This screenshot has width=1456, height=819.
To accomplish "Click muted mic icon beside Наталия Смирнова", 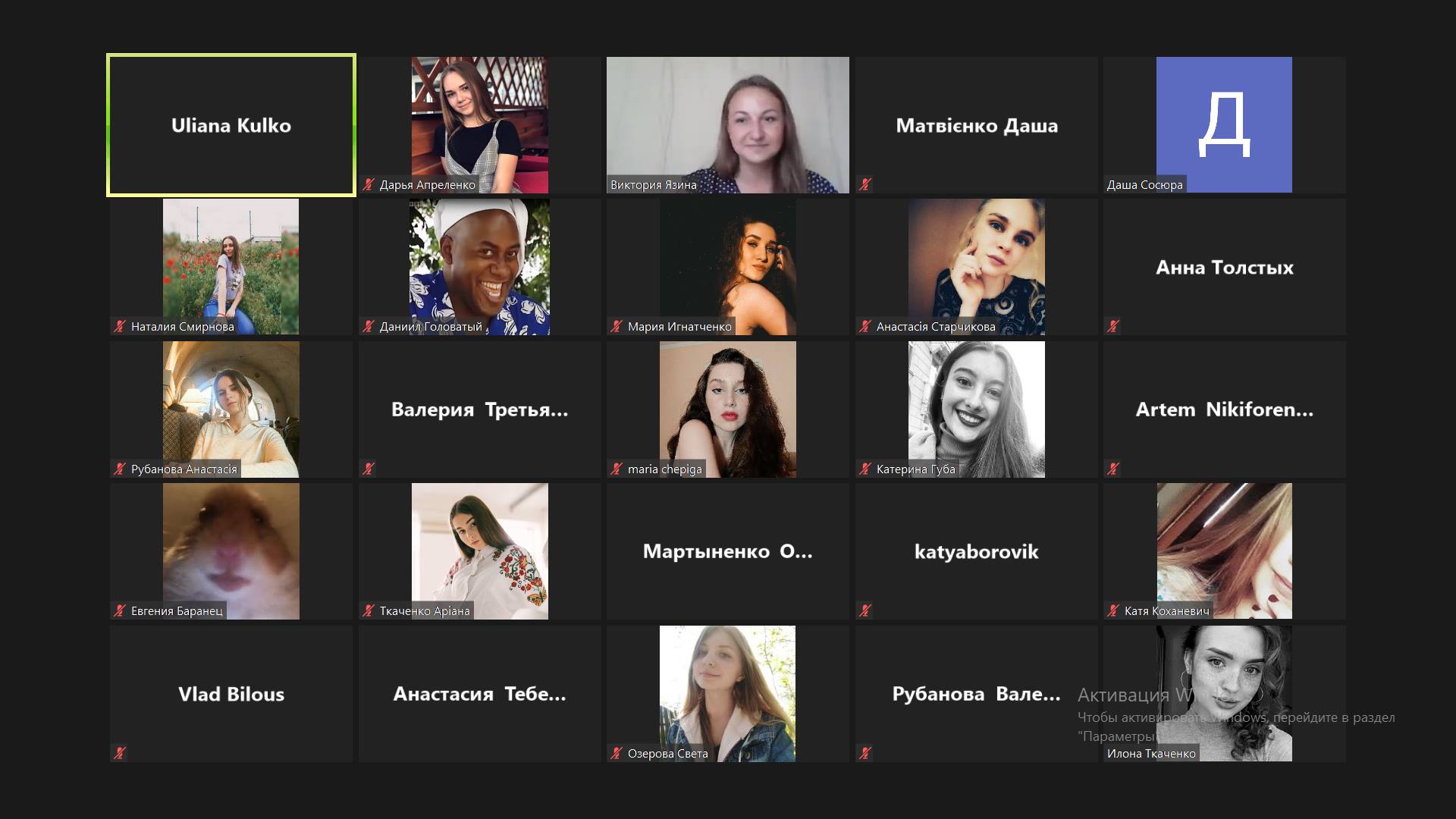I will point(120,326).
